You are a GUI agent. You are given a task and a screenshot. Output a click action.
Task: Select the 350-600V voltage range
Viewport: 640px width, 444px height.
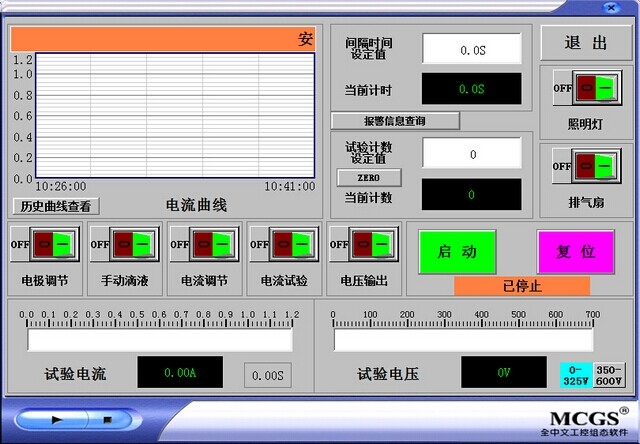click(x=609, y=375)
